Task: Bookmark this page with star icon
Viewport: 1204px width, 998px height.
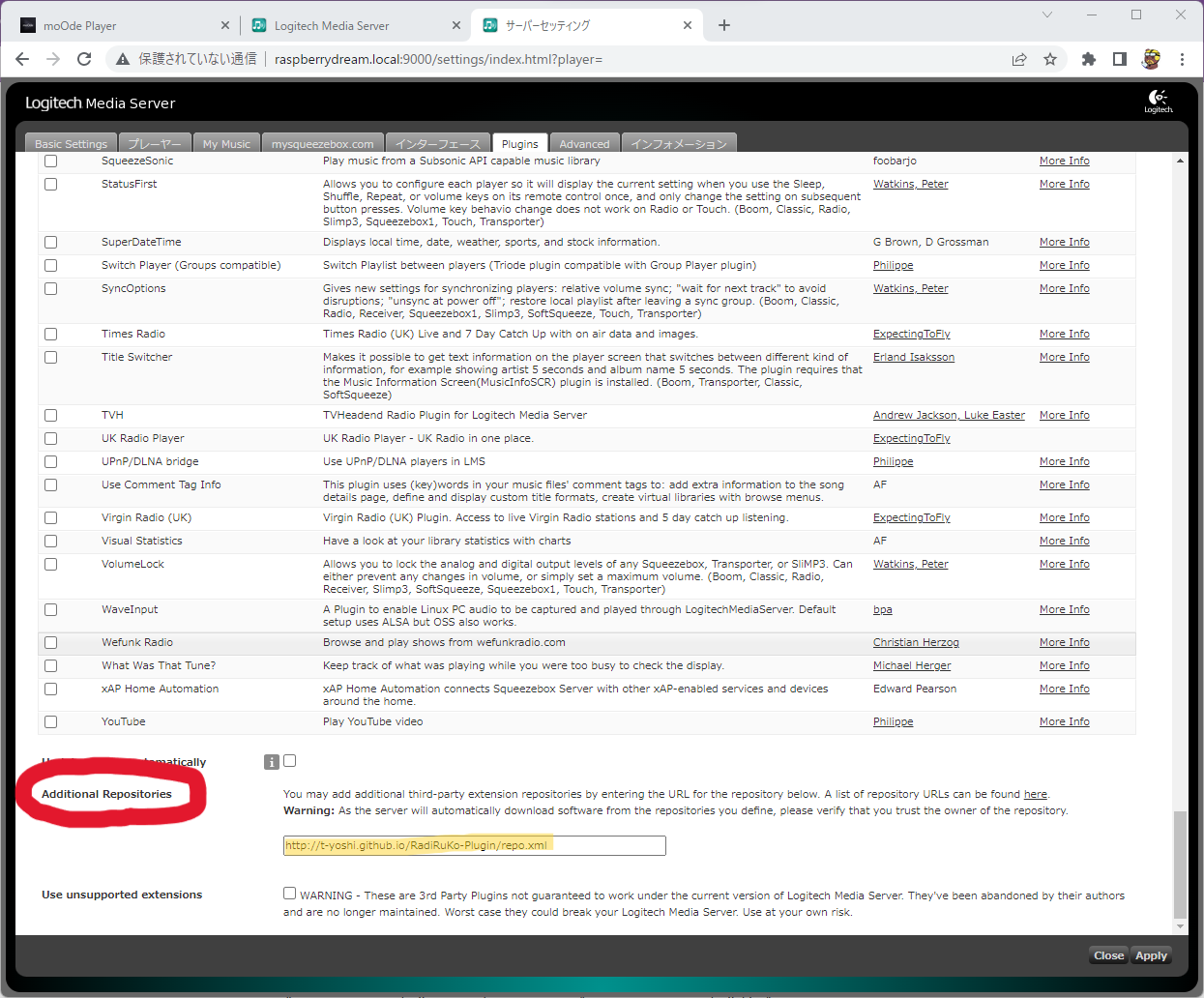Action: (1050, 59)
